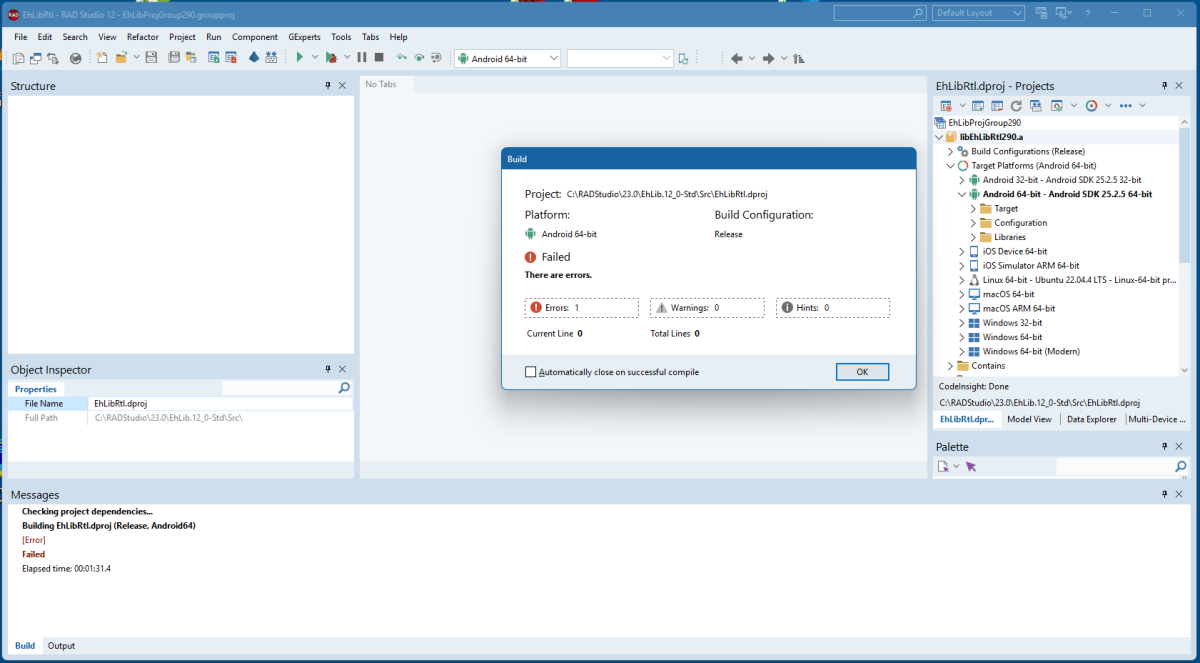1200x663 pixels.
Task: Click the Object Inspector search magnifier
Action: pyautogui.click(x=344, y=388)
